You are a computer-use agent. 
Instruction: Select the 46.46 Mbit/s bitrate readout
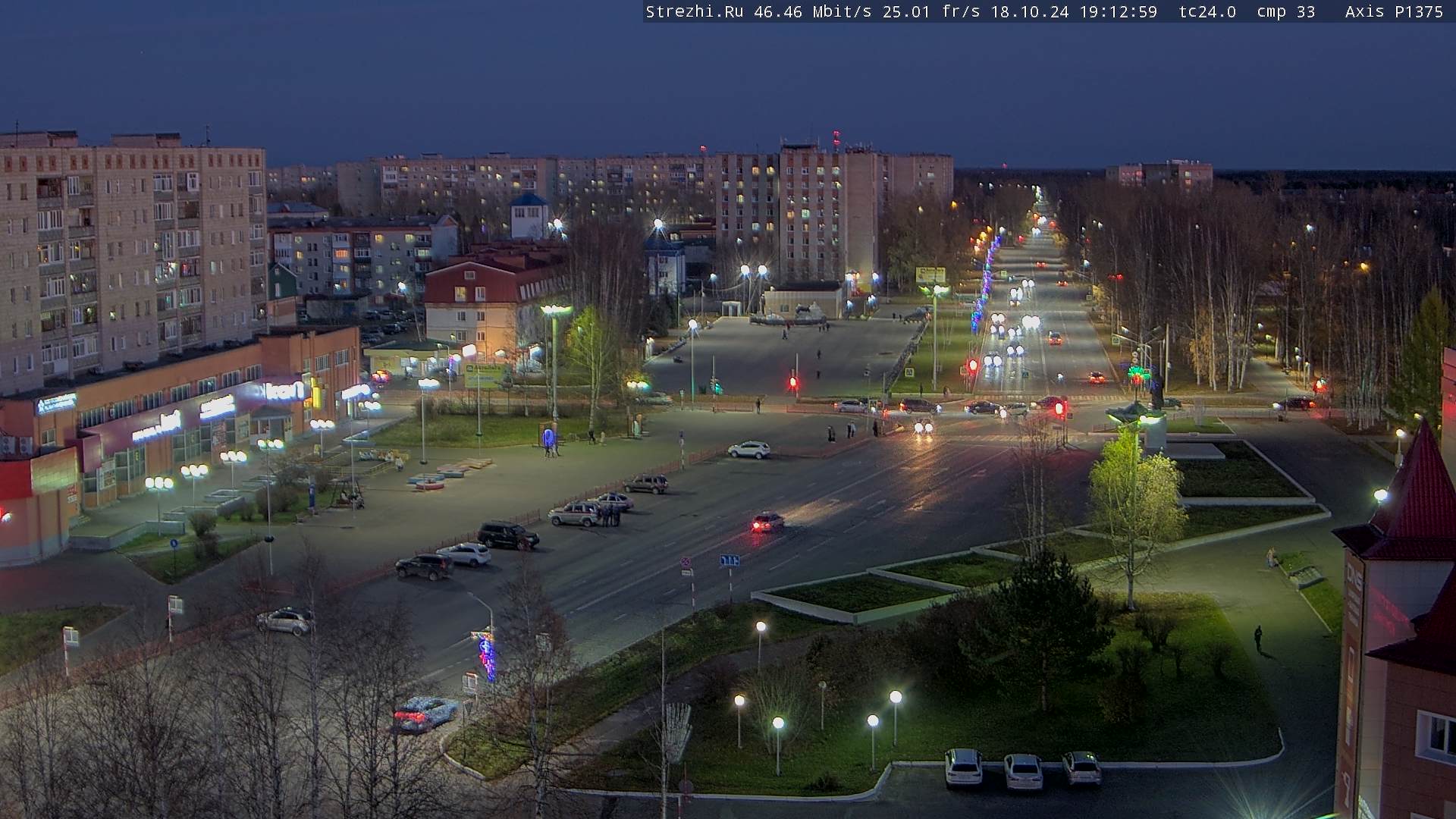pyautogui.click(x=813, y=12)
